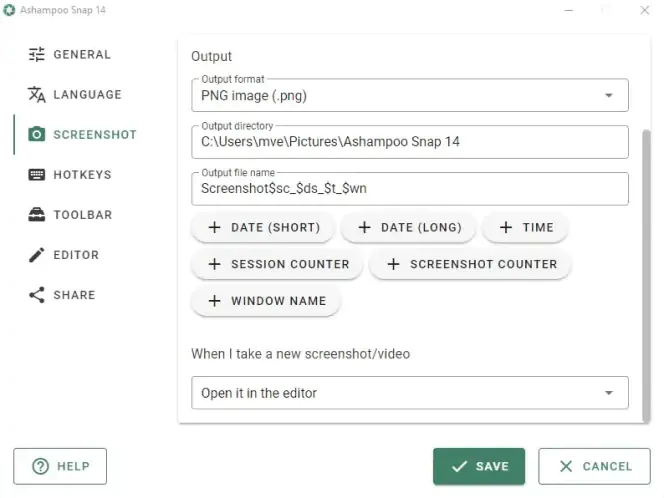Click the Language translate icon
Screen dimensions: 664x498
coord(37,95)
